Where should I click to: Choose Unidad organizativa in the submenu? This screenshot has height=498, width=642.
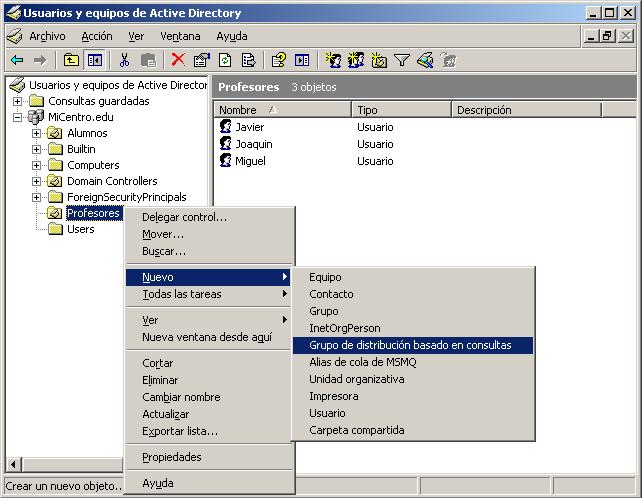[356, 379]
